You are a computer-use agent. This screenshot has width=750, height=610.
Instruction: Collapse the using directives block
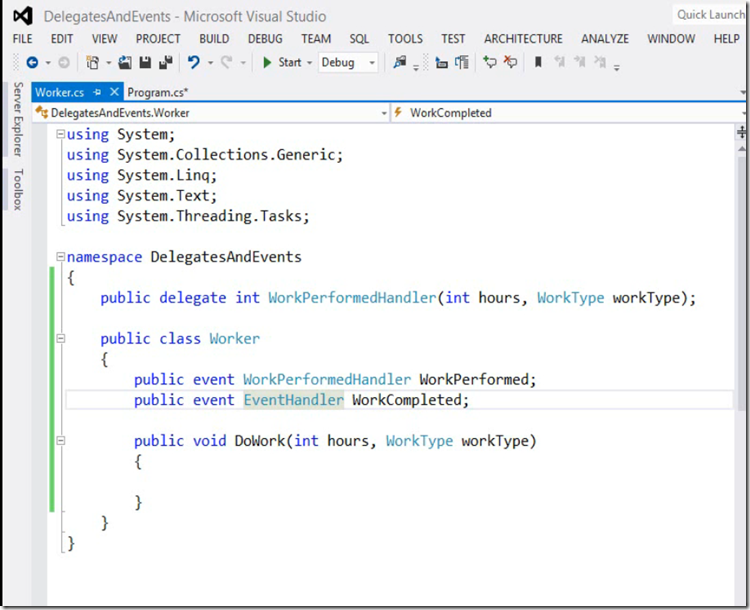pos(60,134)
